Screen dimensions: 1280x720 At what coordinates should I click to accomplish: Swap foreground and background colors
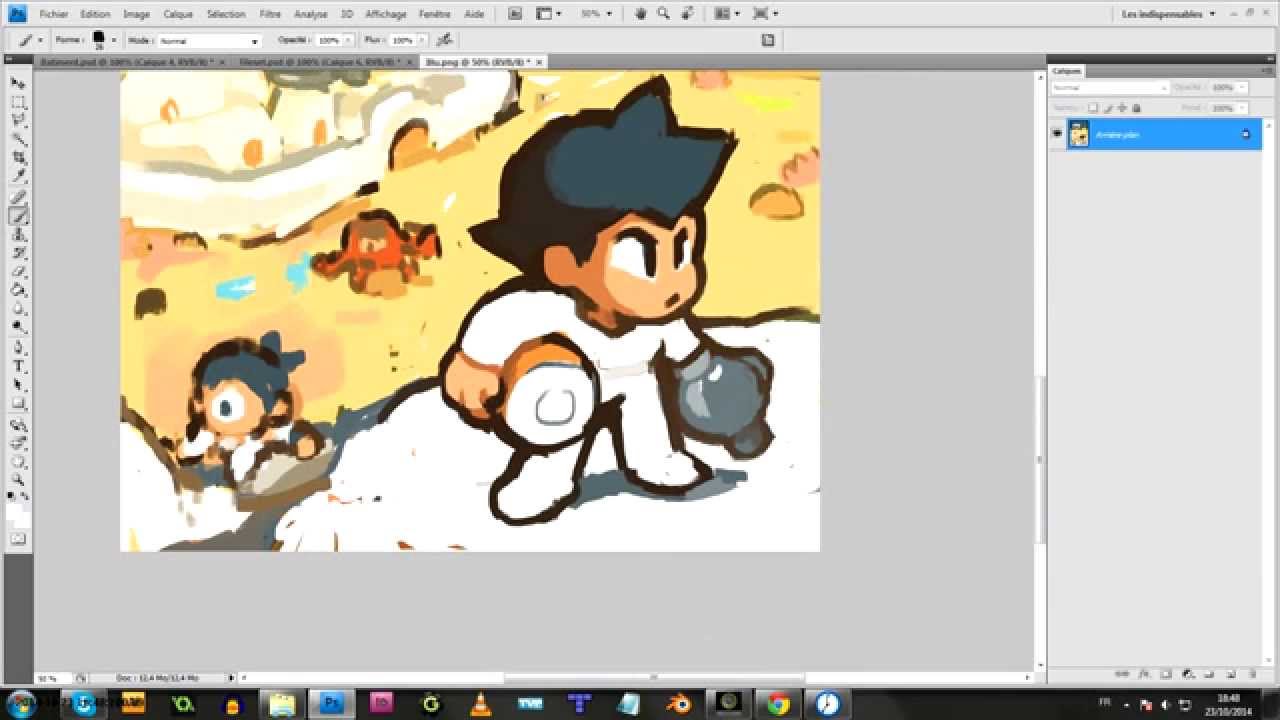pyautogui.click(x=25, y=496)
